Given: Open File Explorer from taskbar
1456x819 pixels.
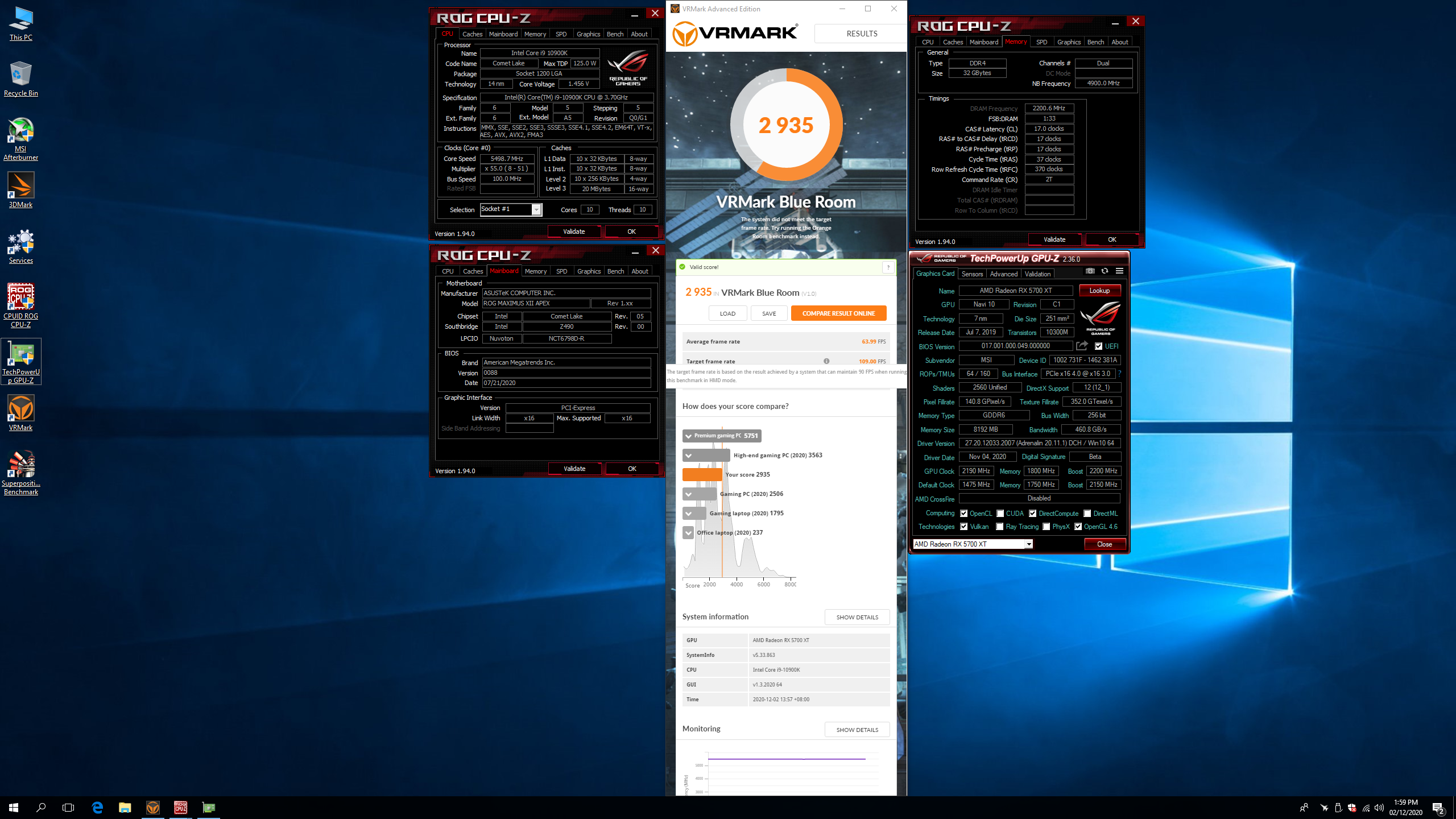Looking at the screenshot, I should pyautogui.click(x=125, y=808).
